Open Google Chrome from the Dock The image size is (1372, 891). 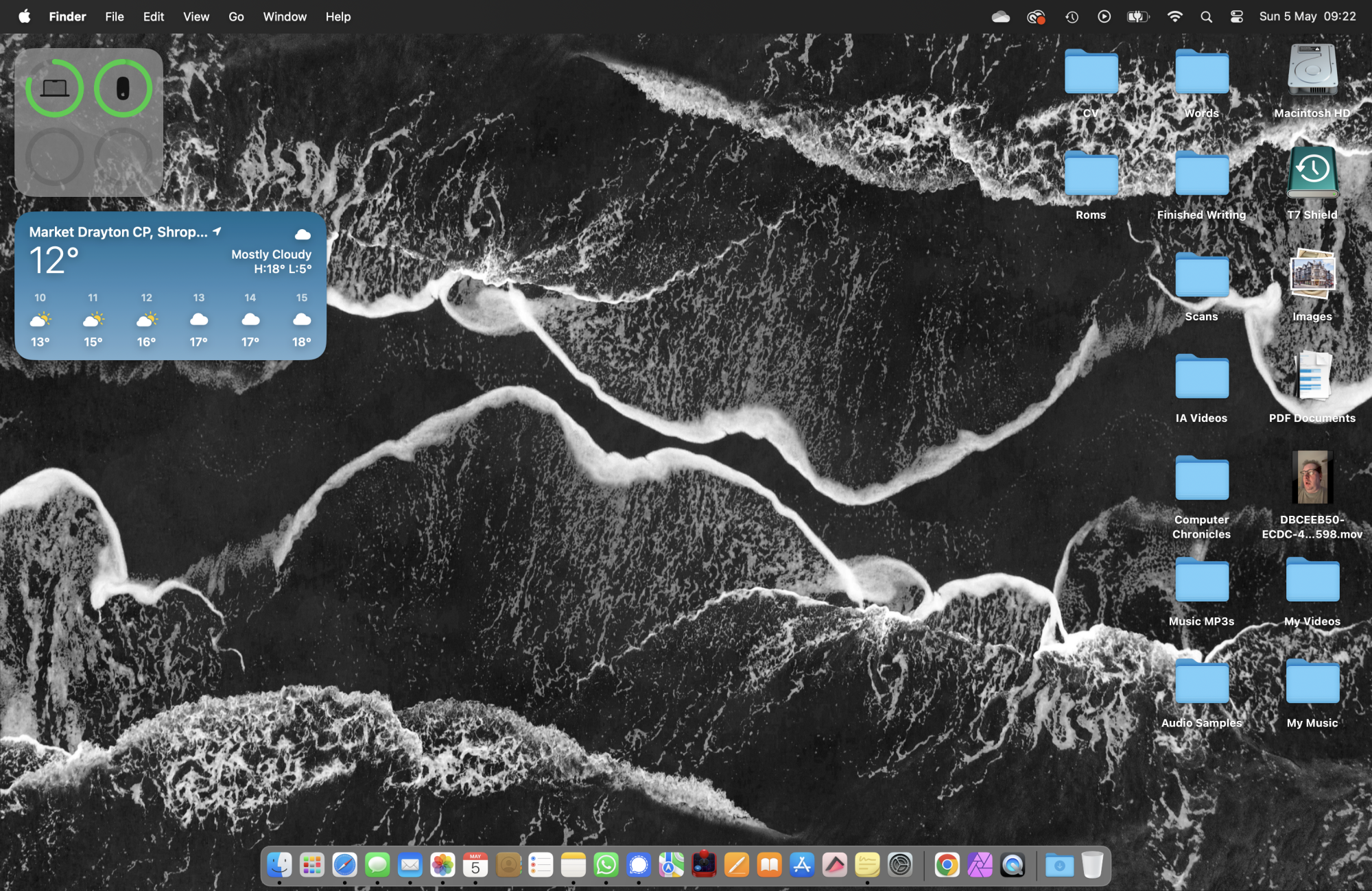coord(947,865)
